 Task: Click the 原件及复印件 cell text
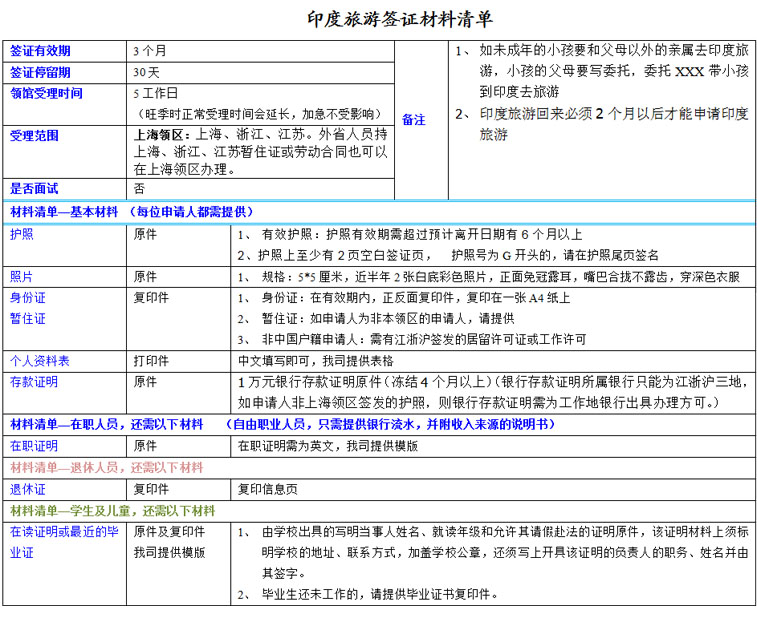pyautogui.click(x=169, y=532)
